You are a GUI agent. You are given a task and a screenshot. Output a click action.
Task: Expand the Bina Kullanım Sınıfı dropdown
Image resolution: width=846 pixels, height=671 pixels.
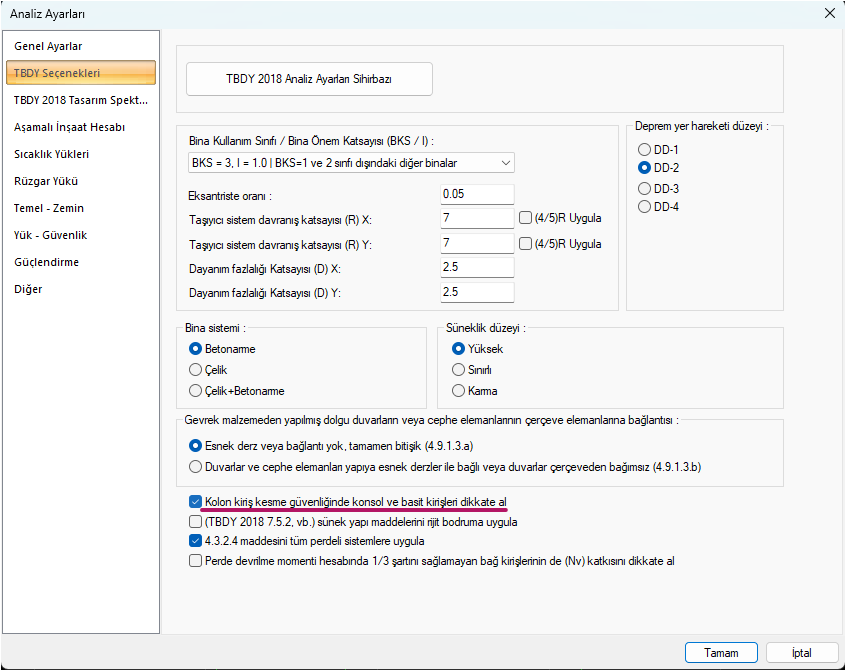click(x=351, y=163)
